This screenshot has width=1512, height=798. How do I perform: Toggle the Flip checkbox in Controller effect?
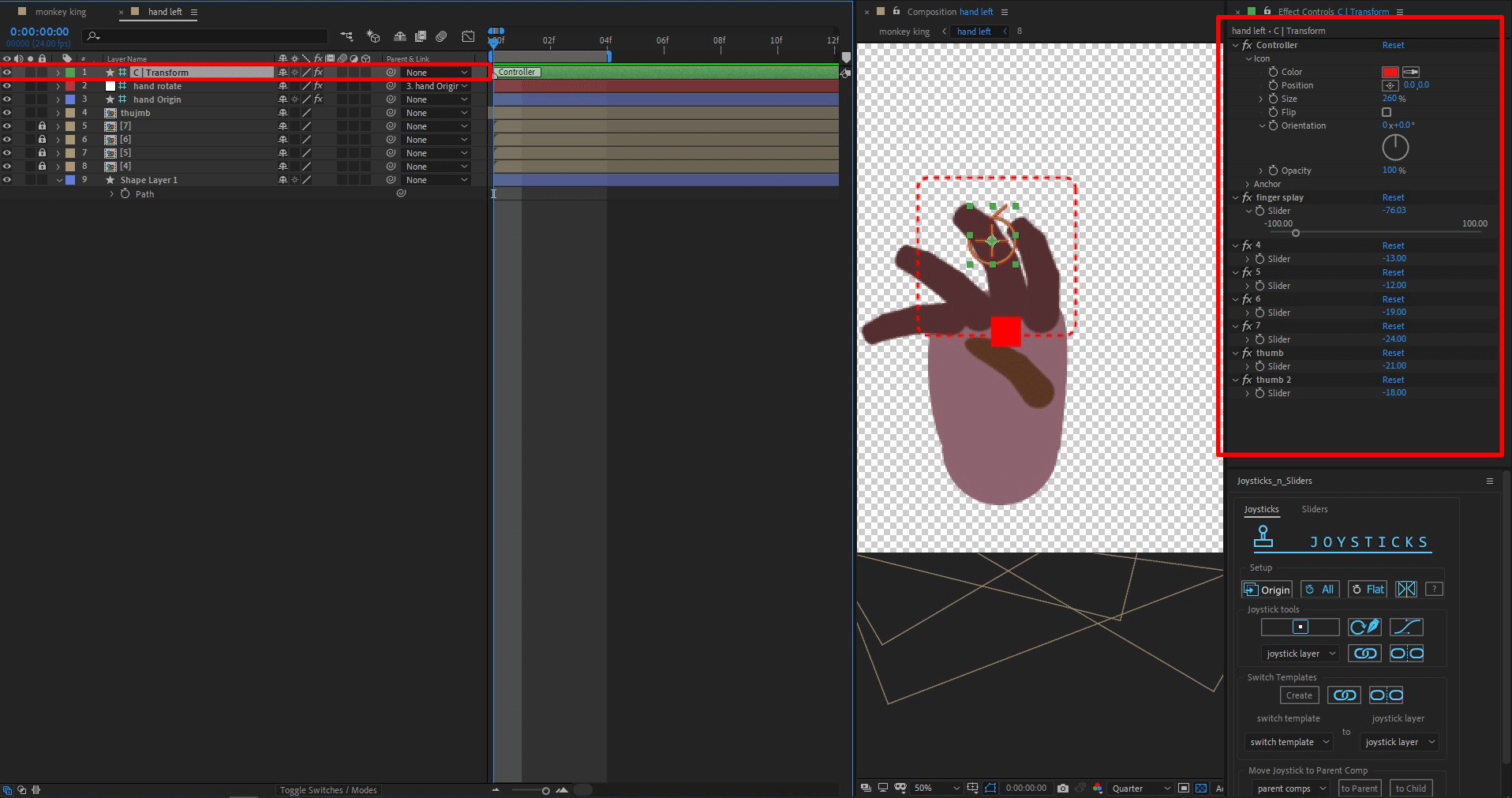(x=1385, y=111)
